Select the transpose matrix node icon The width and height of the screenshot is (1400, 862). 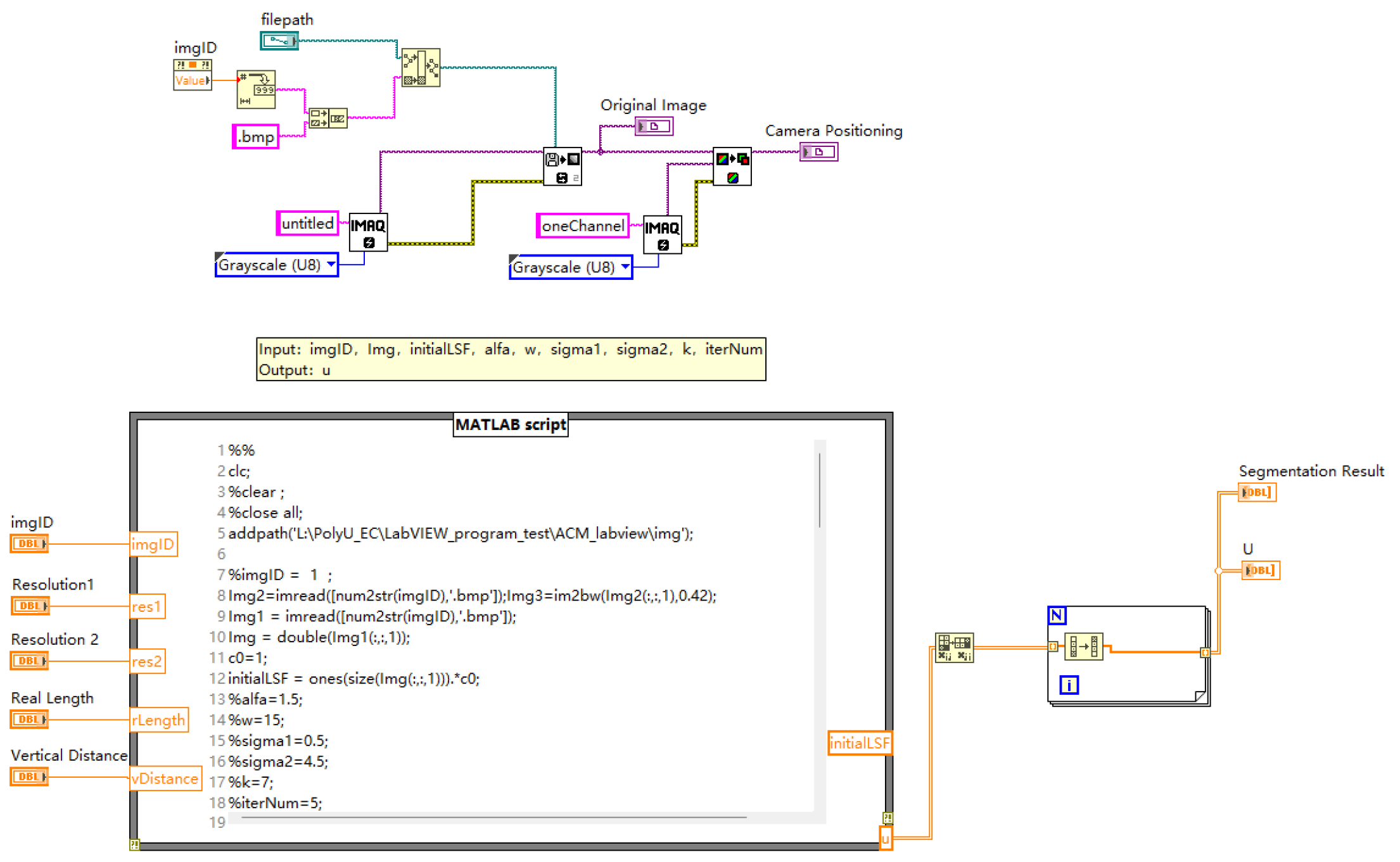tap(954, 648)
